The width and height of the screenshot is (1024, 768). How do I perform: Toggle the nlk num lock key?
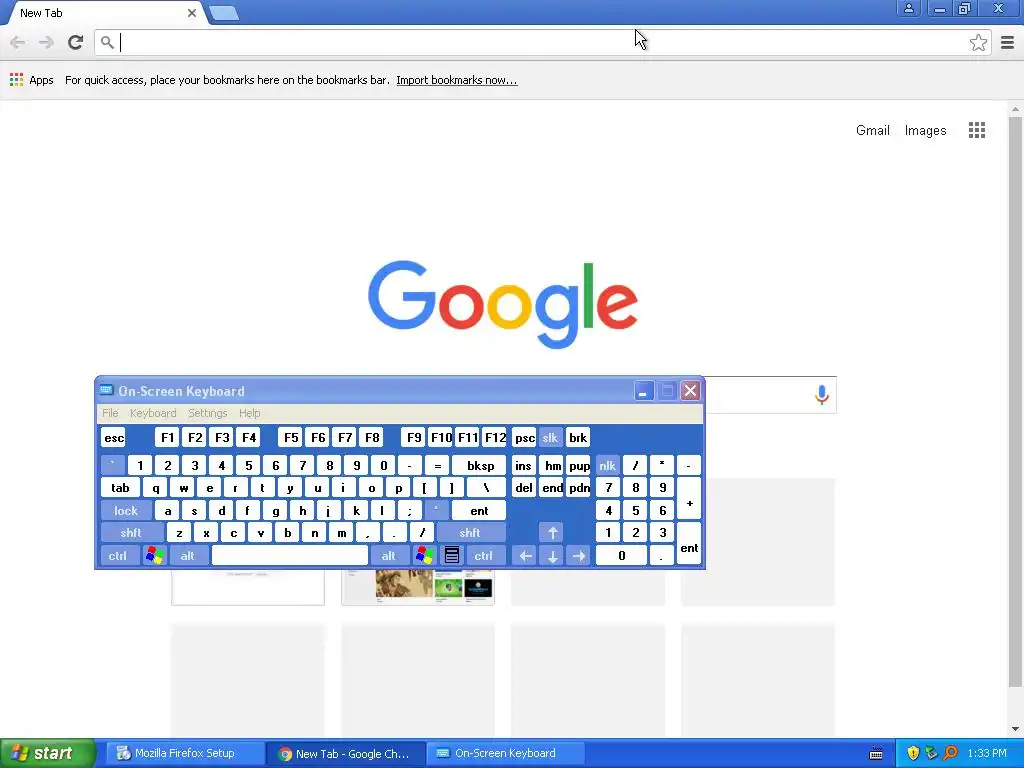tap(607, 466)
